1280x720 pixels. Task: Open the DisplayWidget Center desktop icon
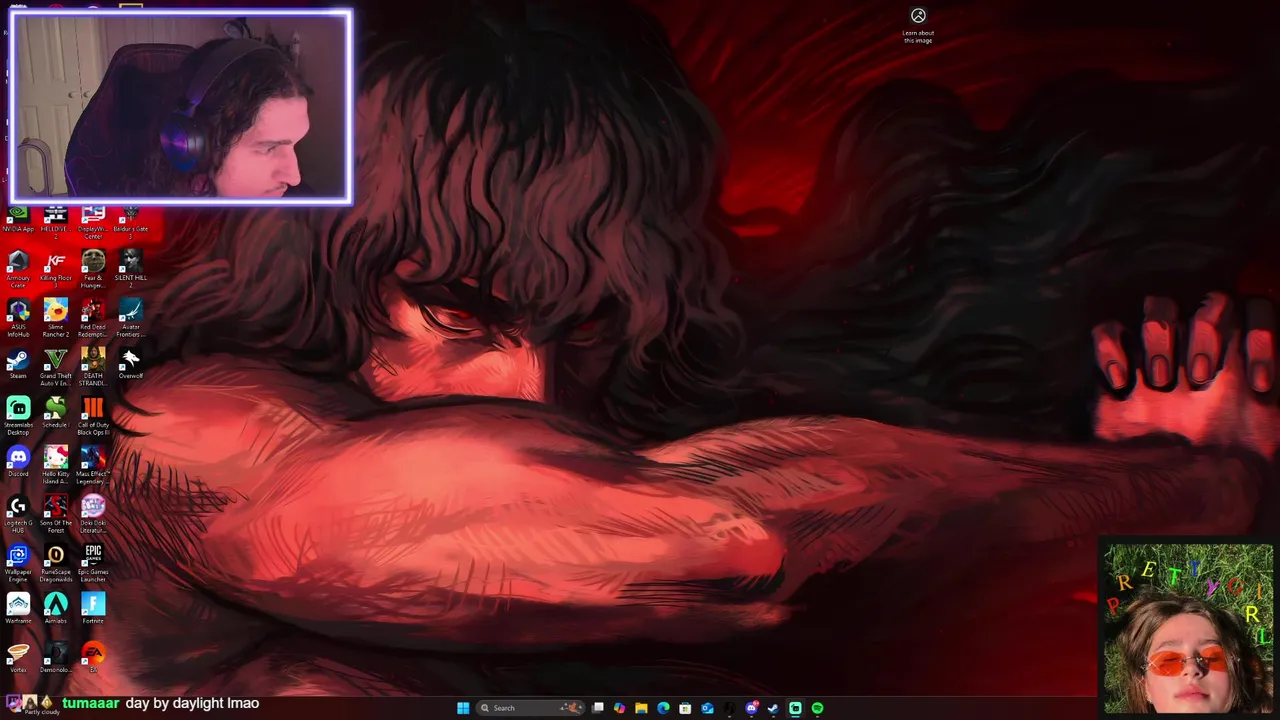tap(93, 221)
